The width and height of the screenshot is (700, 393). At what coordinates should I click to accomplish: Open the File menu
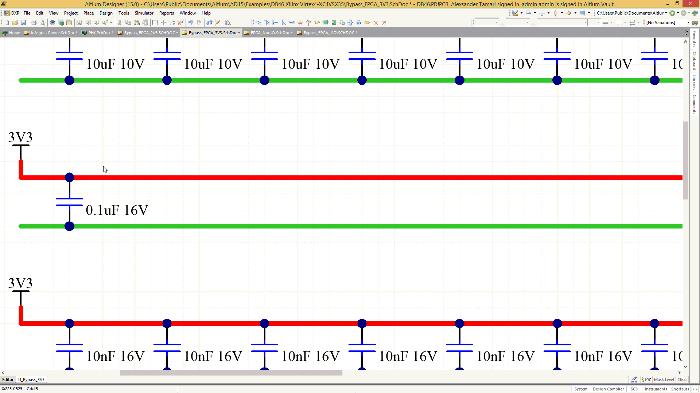point(27,13)
